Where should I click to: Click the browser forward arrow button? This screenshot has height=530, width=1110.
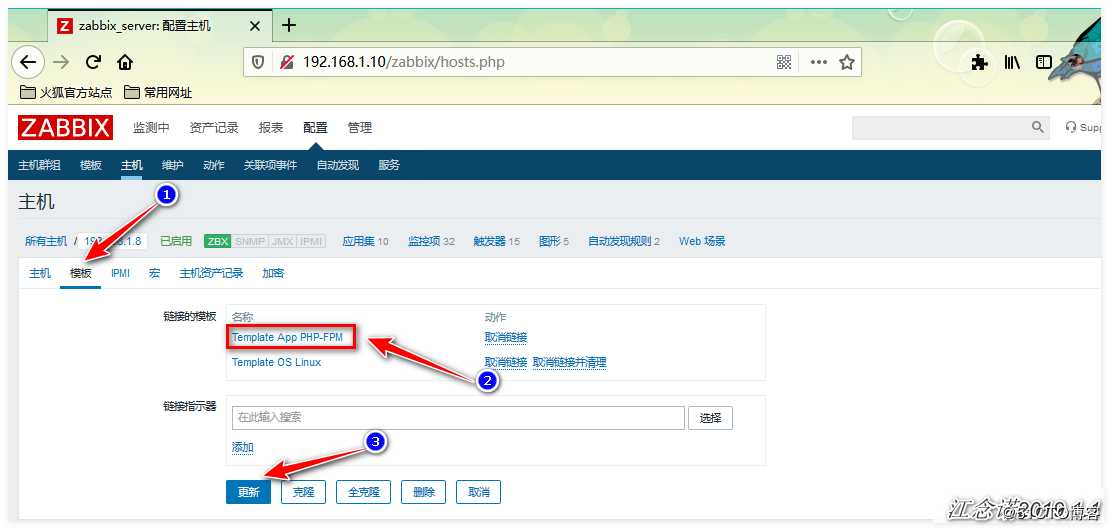pyautogui.click(x=61, y=62)
